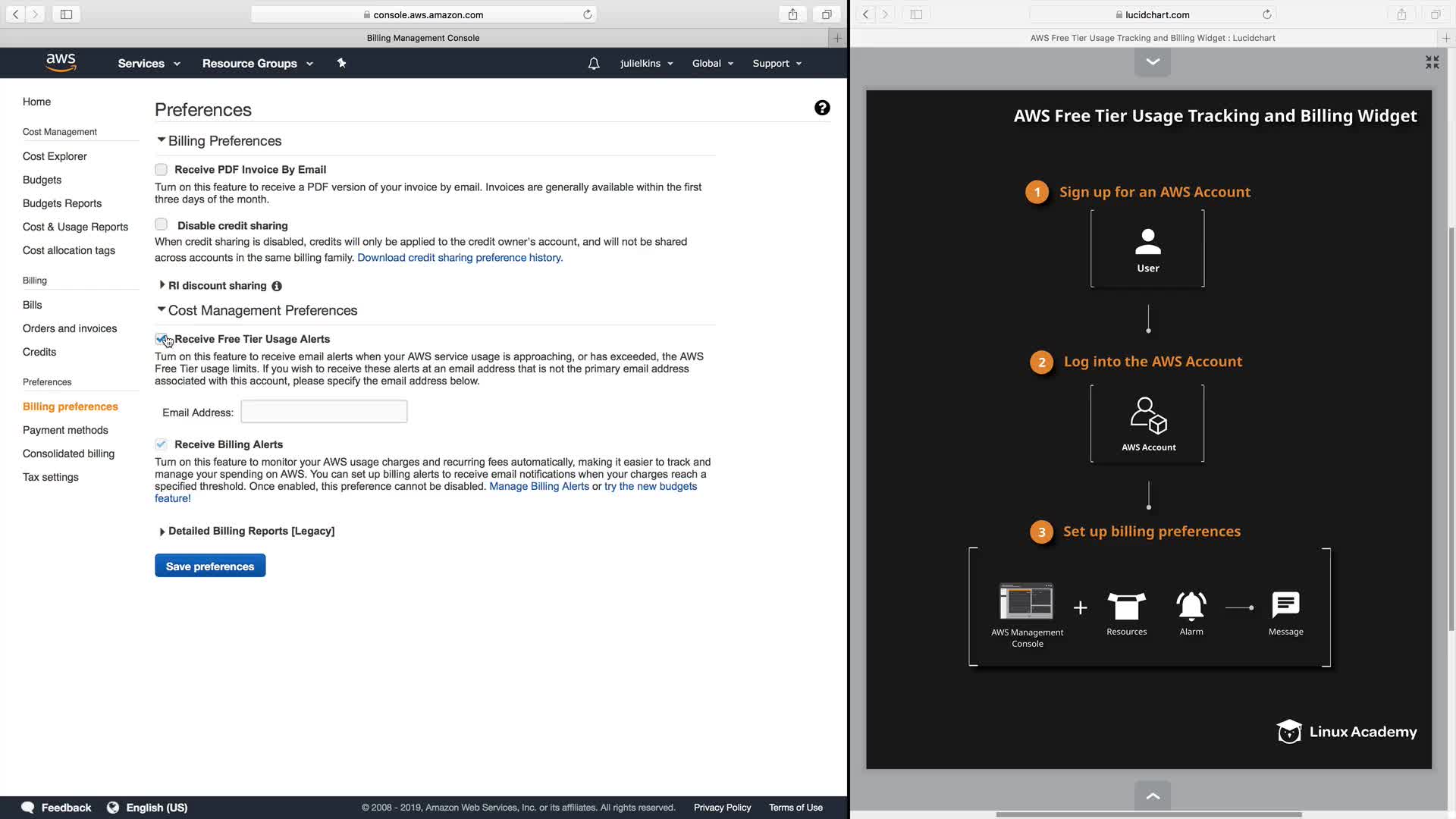Toggle Receive Free Tier Usage Alerts checkbox

(x=161, y=339)
